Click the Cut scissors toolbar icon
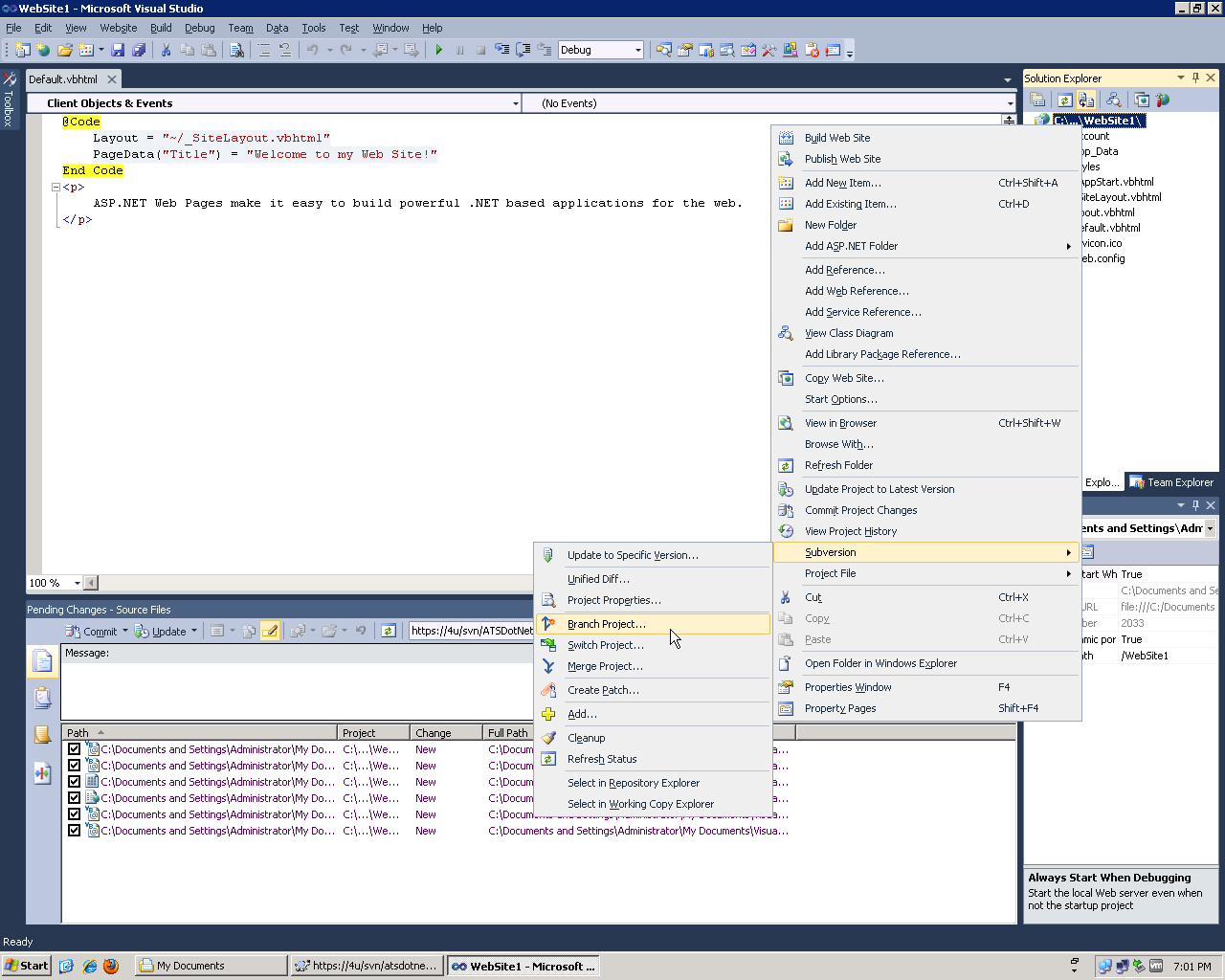 pyautogui.click(x=166, y=50)
